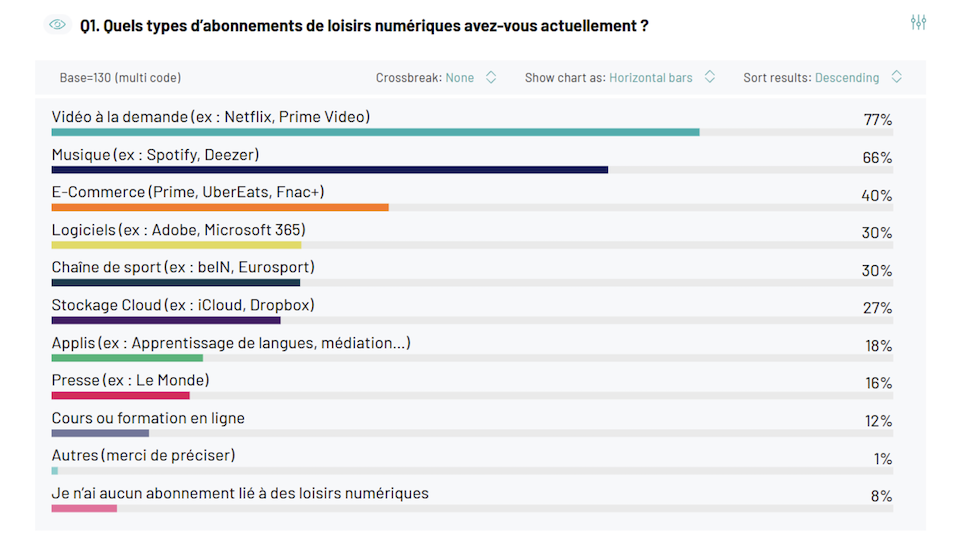Screen dimensions: 960x547
Task: Click the Q1 question title text
Action: click(364, 26)
